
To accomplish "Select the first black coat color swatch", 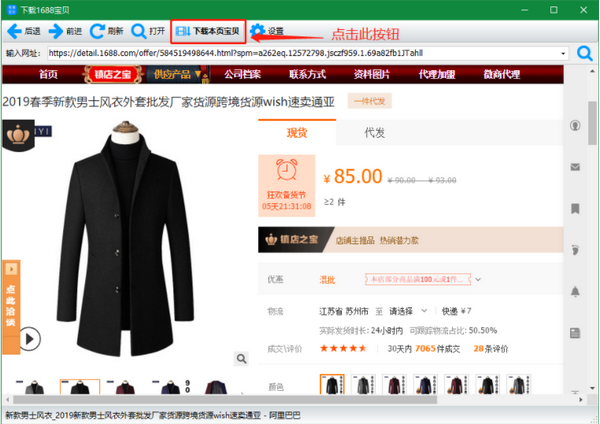I will 332,385.
